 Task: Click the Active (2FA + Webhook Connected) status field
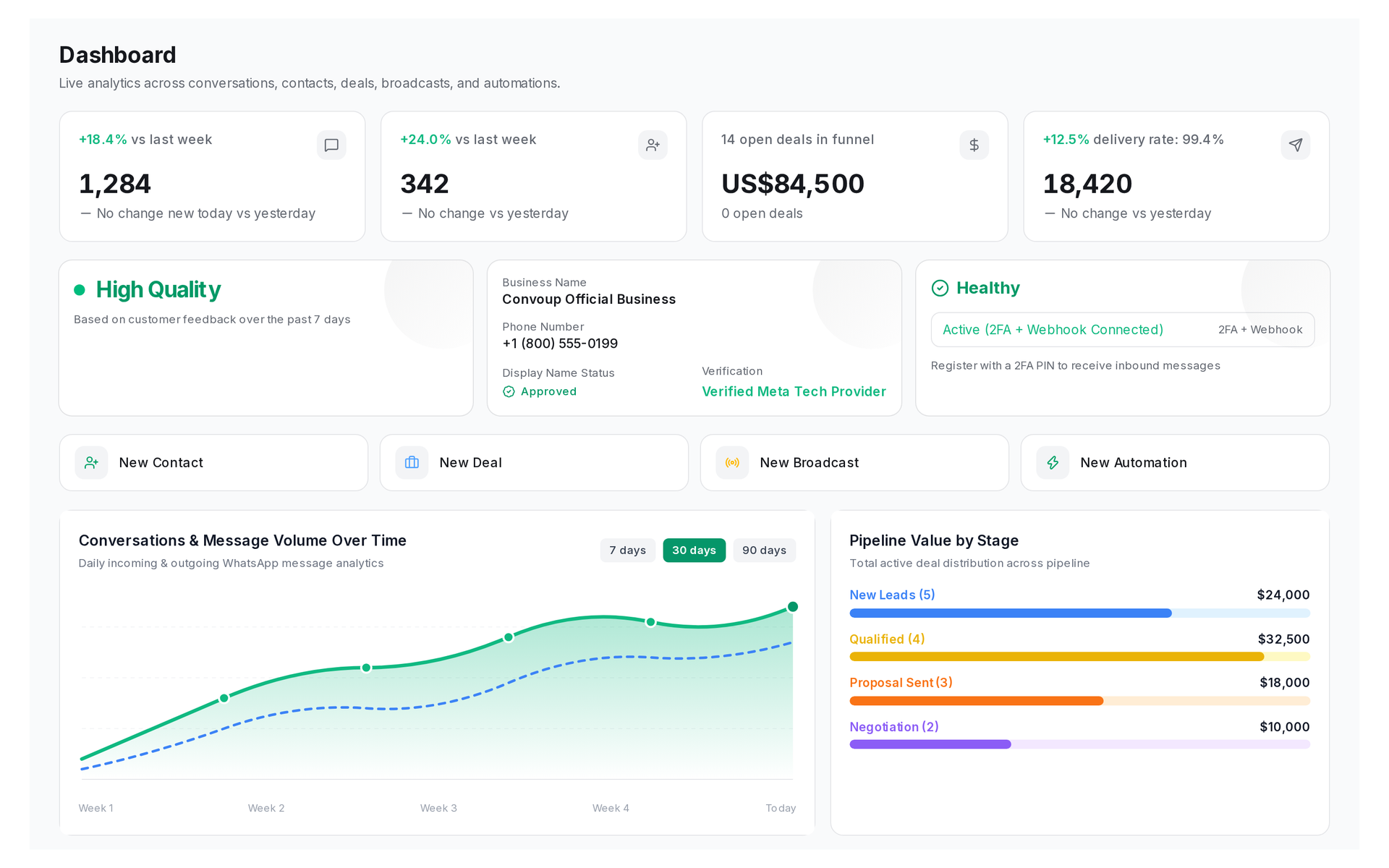[1122, 330]
